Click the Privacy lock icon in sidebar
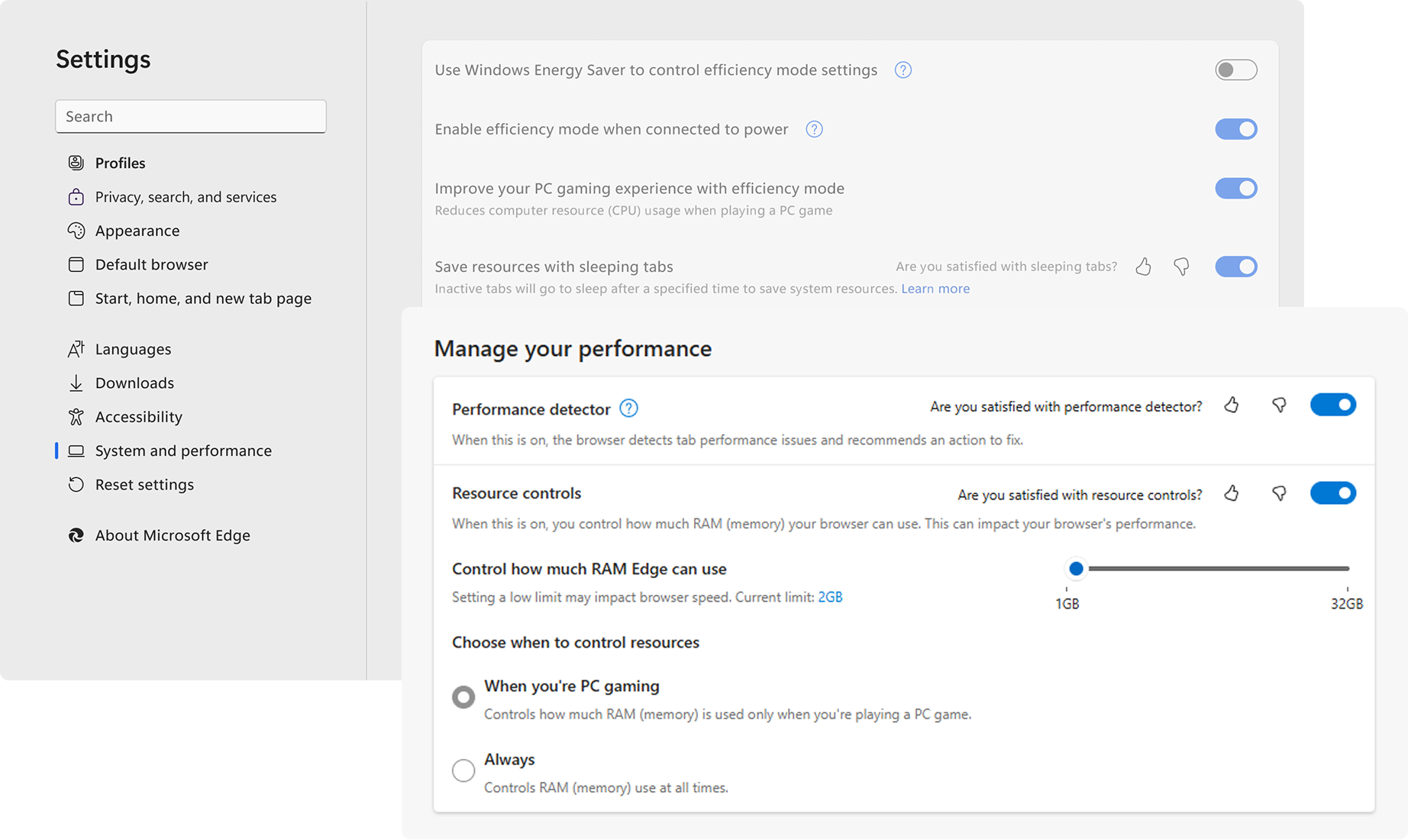 click(x=76, y=197)
